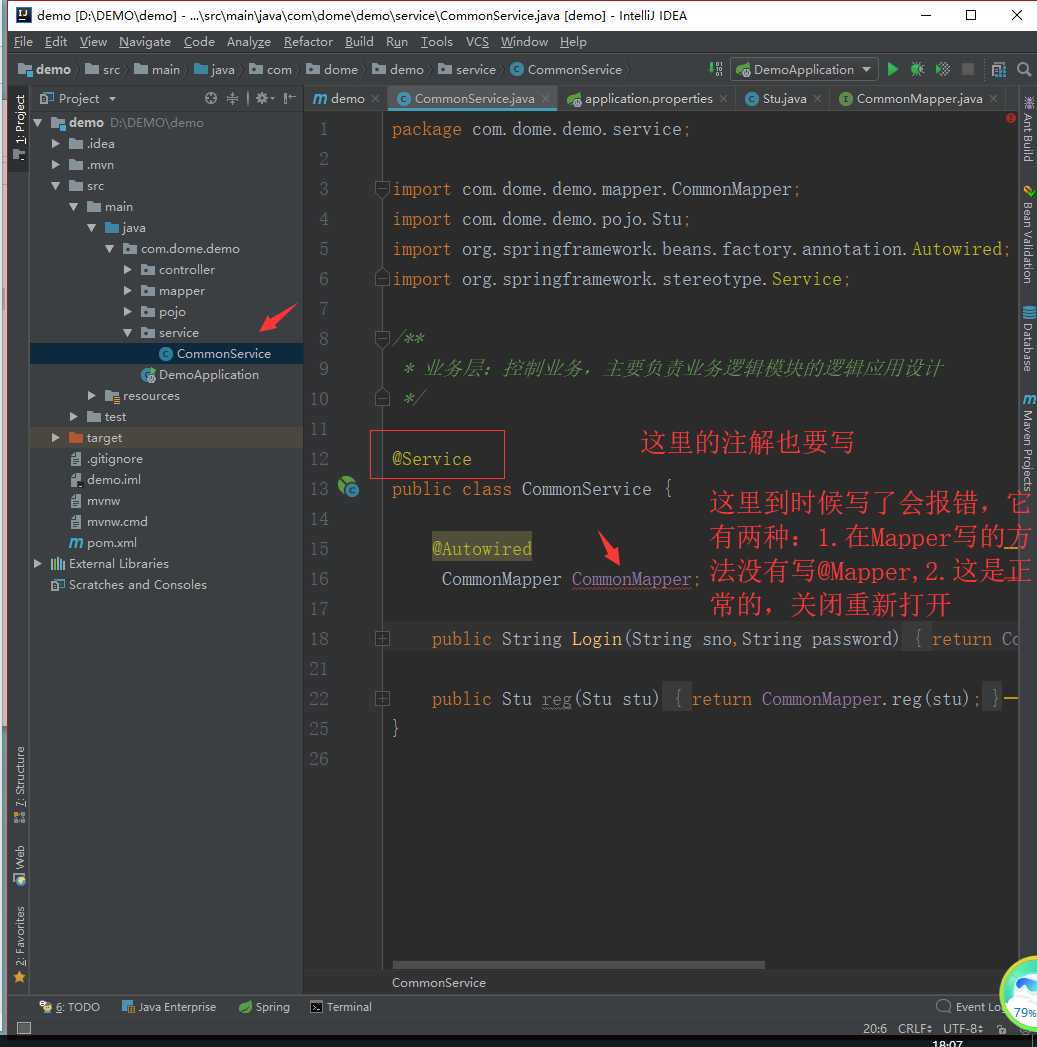Click the editor horizontal scrollbar
The height and width of the screenshot is (1047, 1037).
click(x=578, y=964)
